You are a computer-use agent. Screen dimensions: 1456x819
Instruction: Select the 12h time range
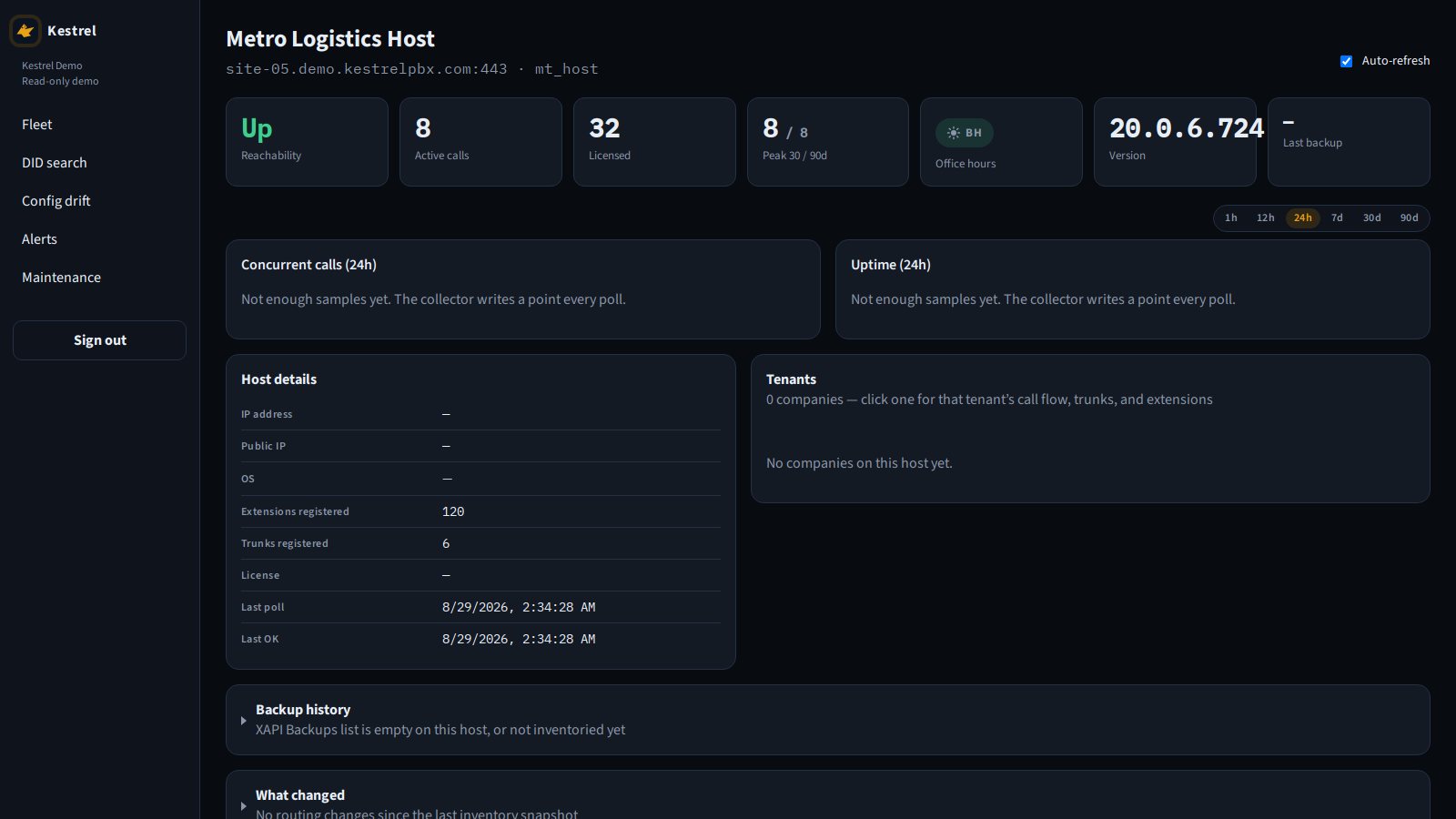click(1265, 218)
